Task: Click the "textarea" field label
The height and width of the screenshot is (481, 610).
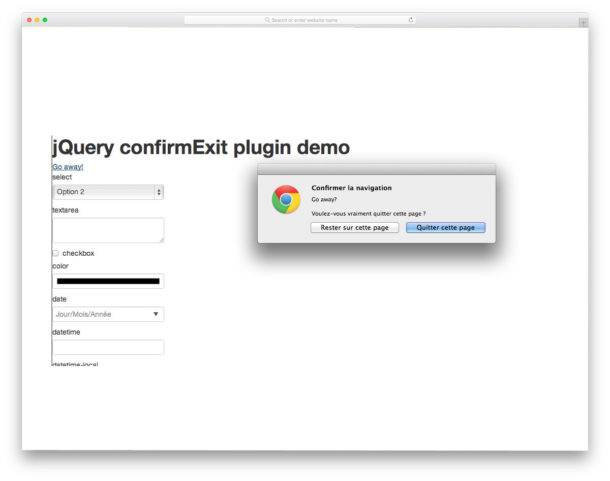Action: click(65, 210)
